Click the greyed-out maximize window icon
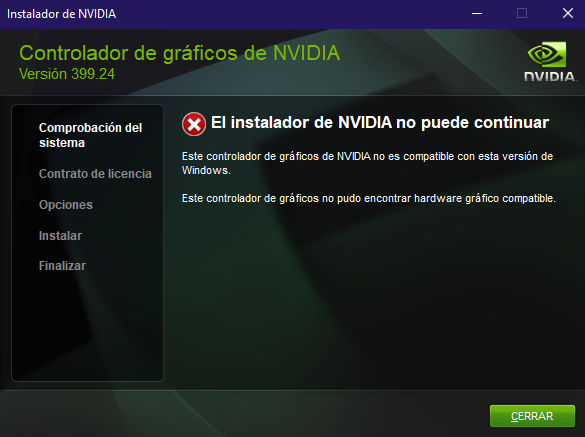This screenshot has height=437, width=585. 522,13
